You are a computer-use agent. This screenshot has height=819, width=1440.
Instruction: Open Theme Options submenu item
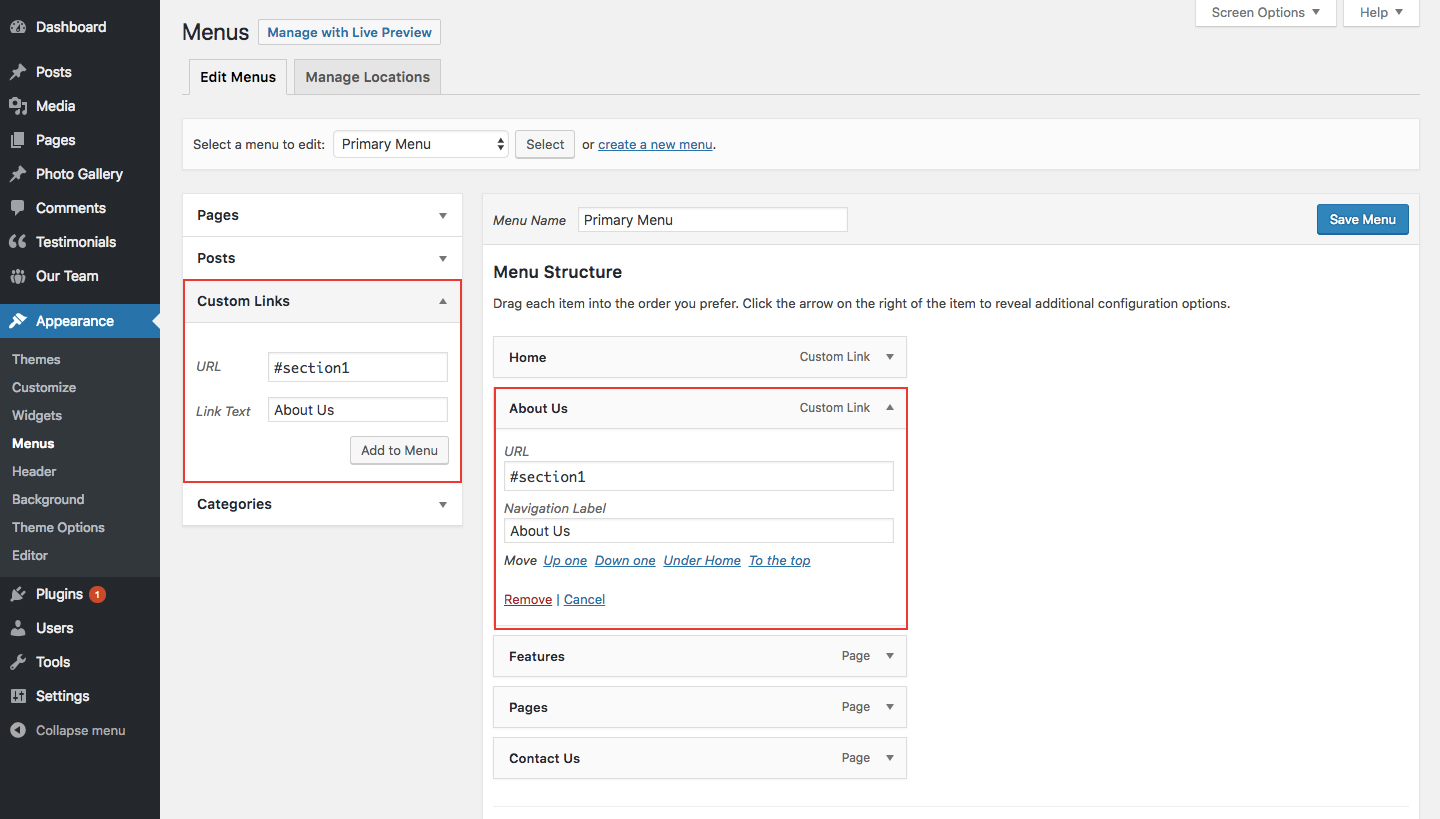point(58,527)
